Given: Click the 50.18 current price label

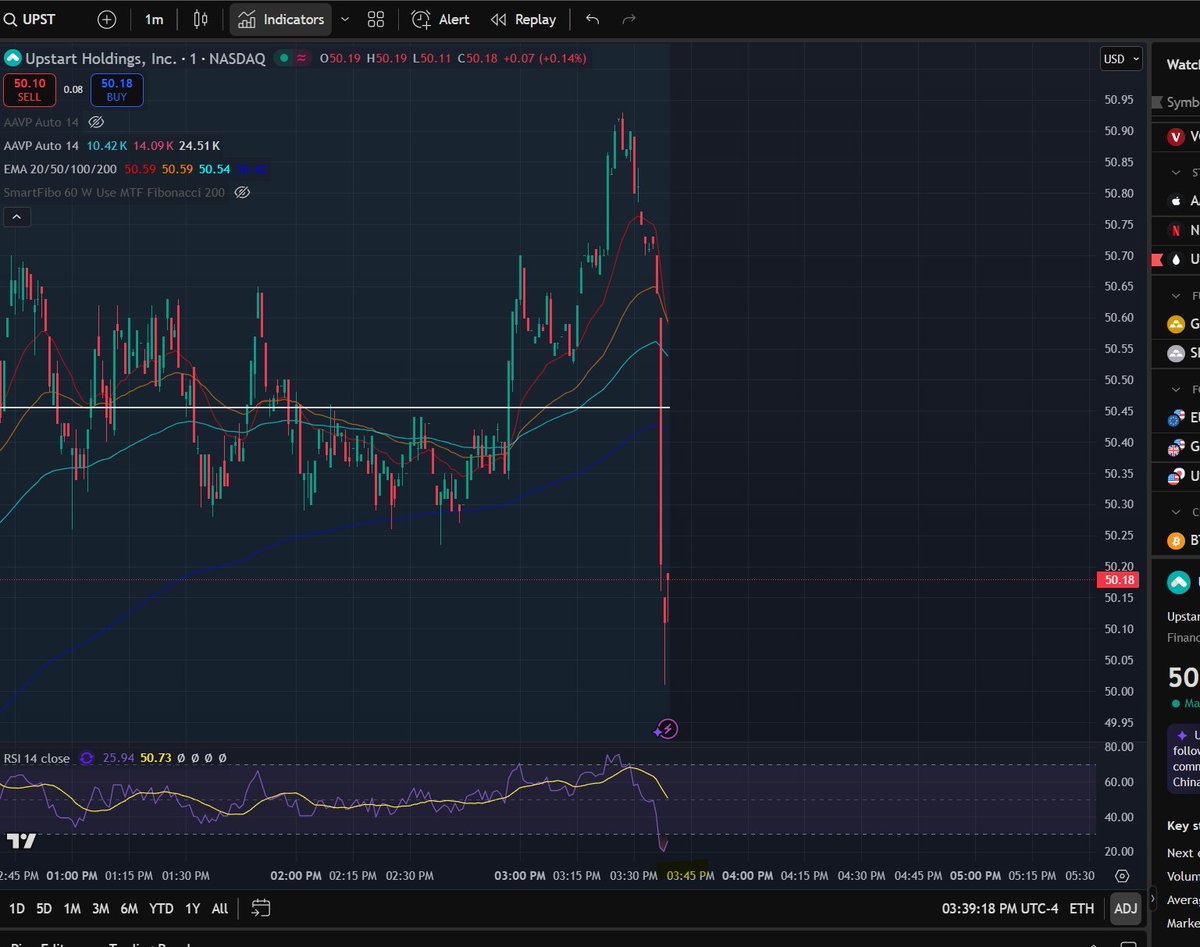Looking at the screenshot, I should click(x=1120, y=580).
